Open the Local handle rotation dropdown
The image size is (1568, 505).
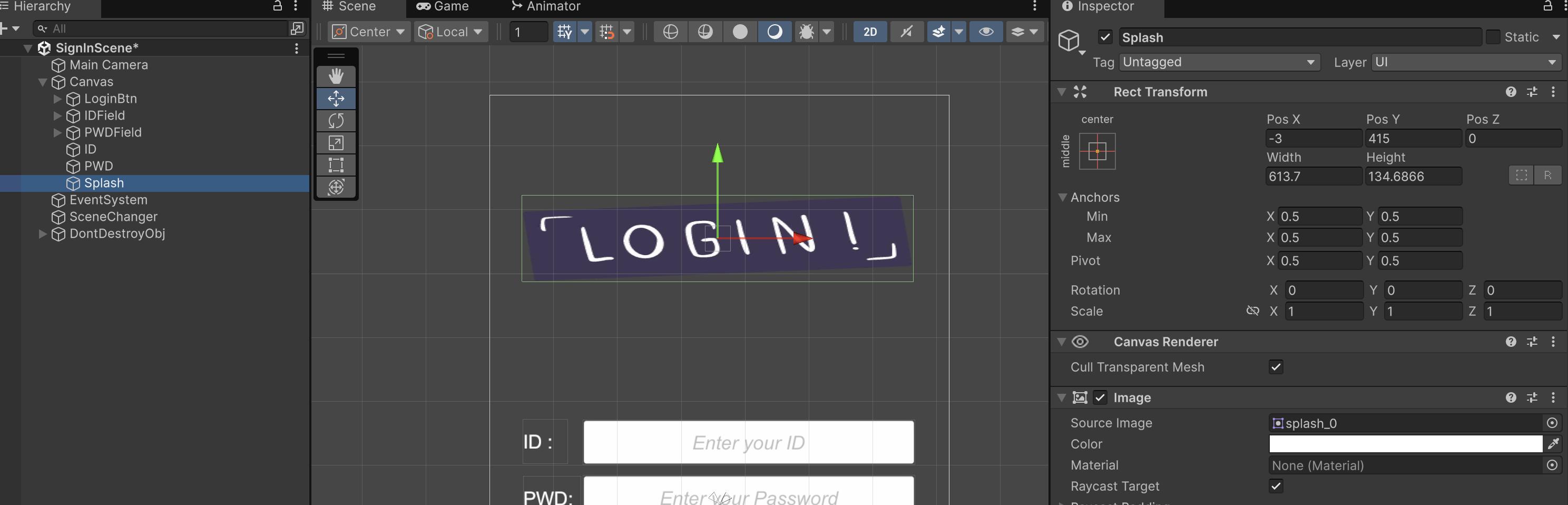[451, 32]
